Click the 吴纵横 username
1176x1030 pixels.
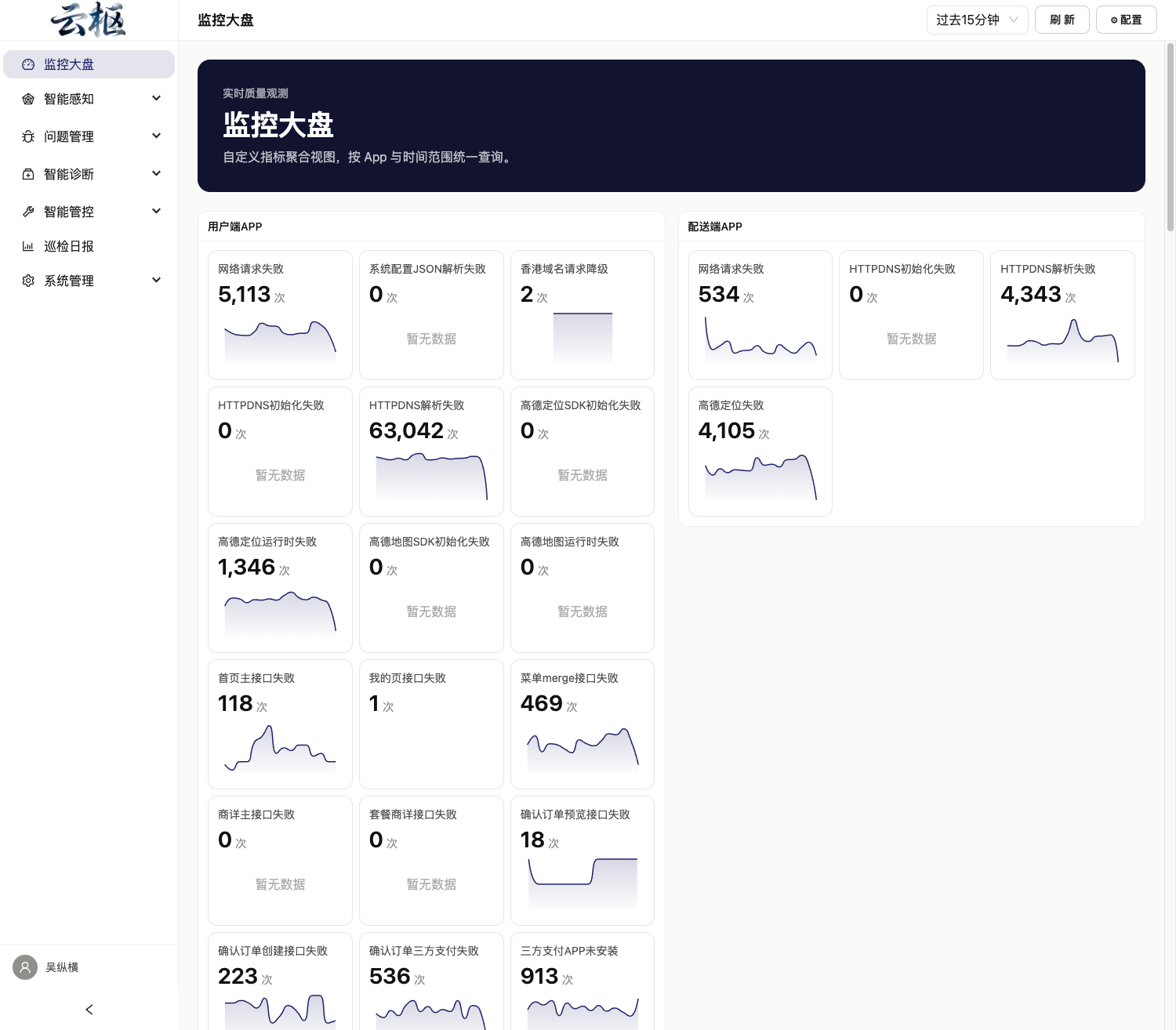point(62,967)
